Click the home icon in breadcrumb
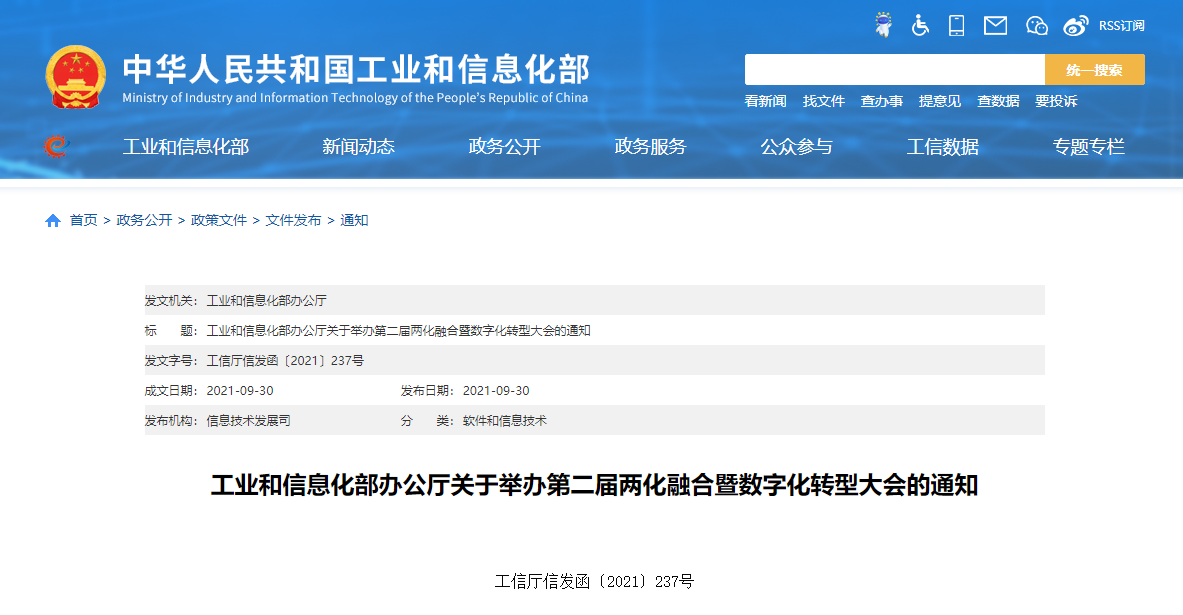Screen dimensions: 1183x615 point(53,220)
